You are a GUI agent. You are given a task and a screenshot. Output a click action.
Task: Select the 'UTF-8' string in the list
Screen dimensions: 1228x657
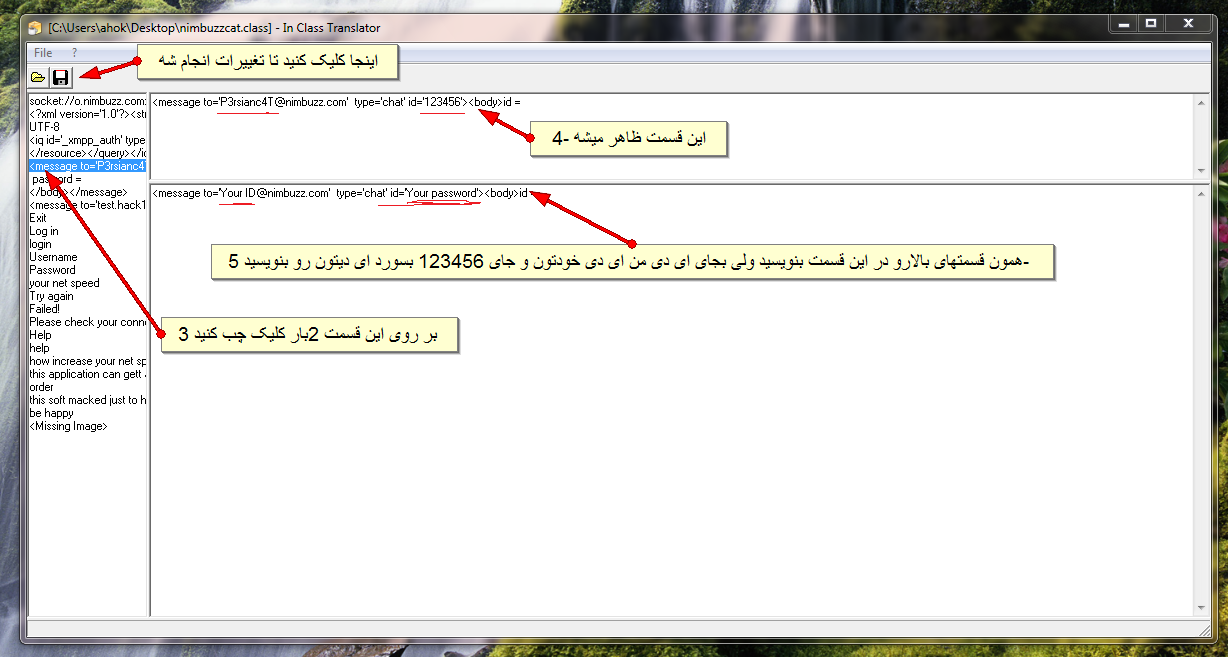[x=88, y=127]
